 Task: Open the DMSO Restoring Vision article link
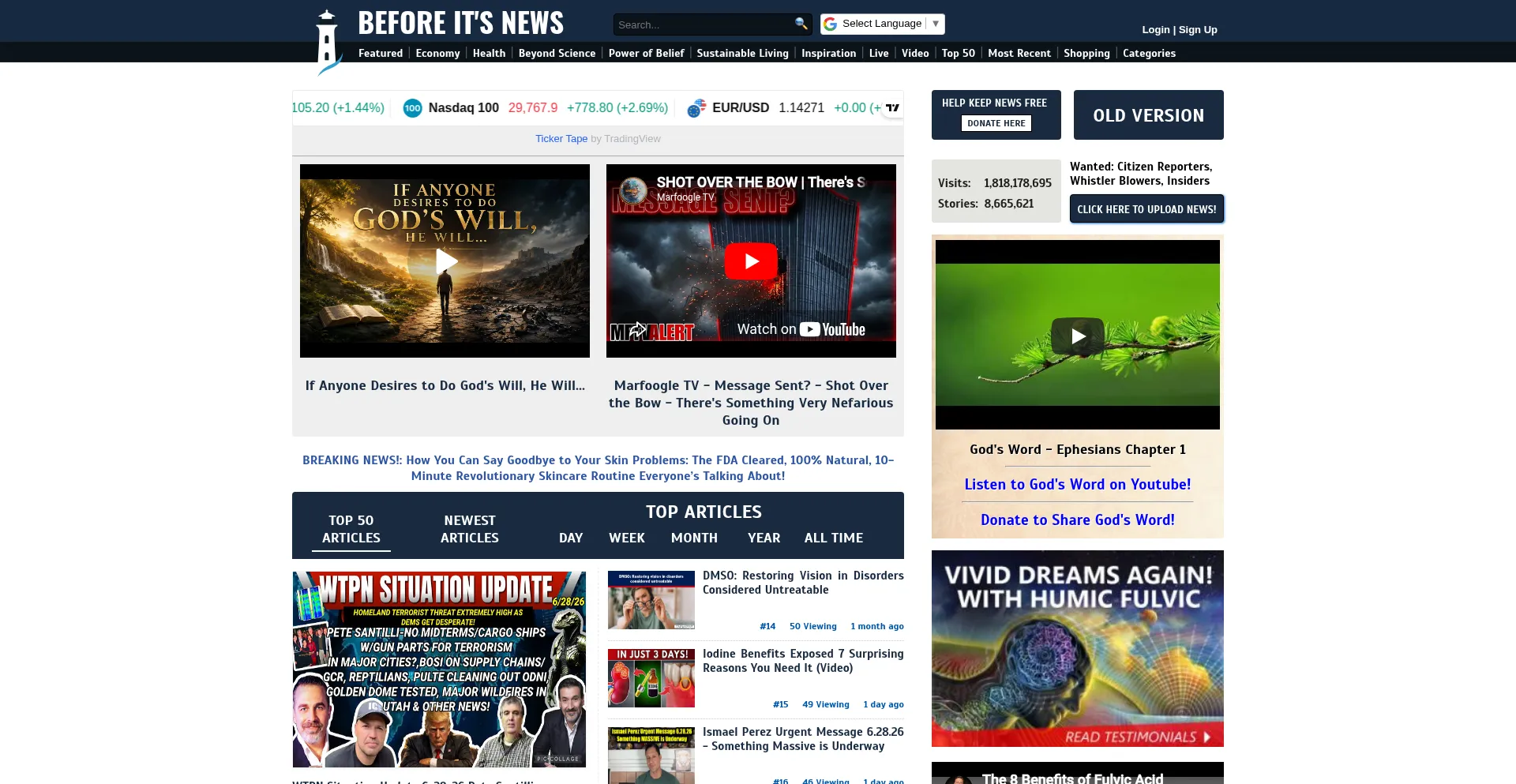pyautogui.click(x=803, y=583)
